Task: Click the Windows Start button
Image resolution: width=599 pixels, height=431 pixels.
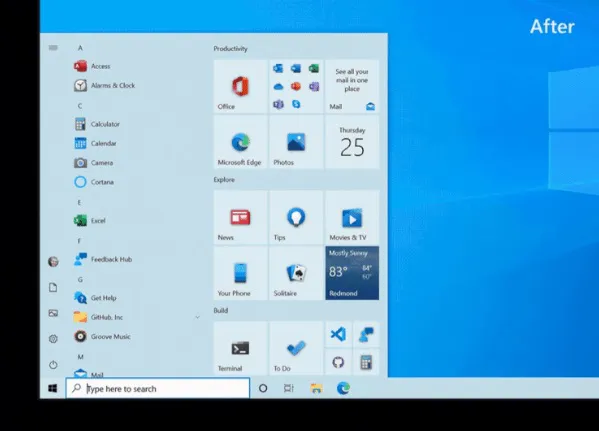Action: tap(53, 388)
